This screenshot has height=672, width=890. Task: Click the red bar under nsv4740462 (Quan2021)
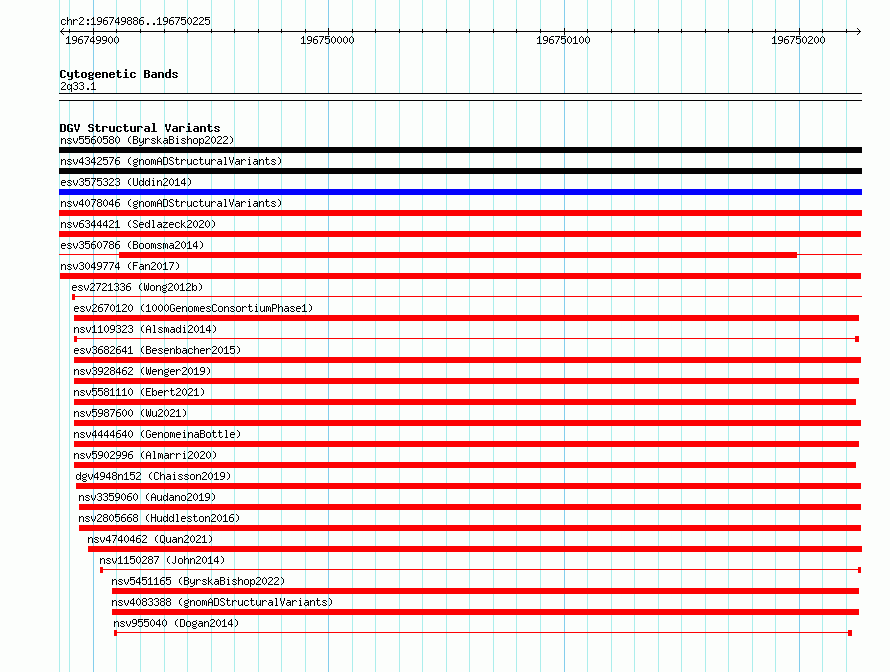tap(475, 549)
